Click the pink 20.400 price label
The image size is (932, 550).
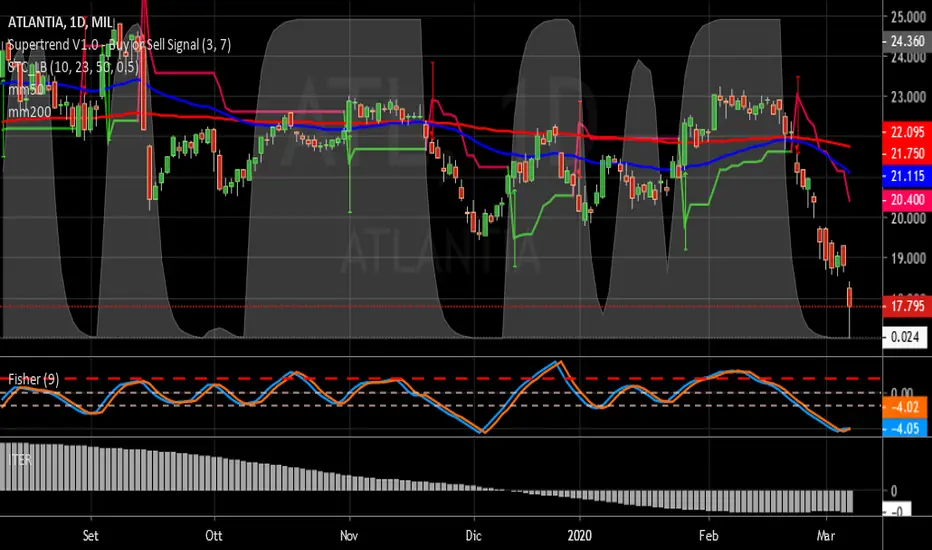click(x=907, y=200)
